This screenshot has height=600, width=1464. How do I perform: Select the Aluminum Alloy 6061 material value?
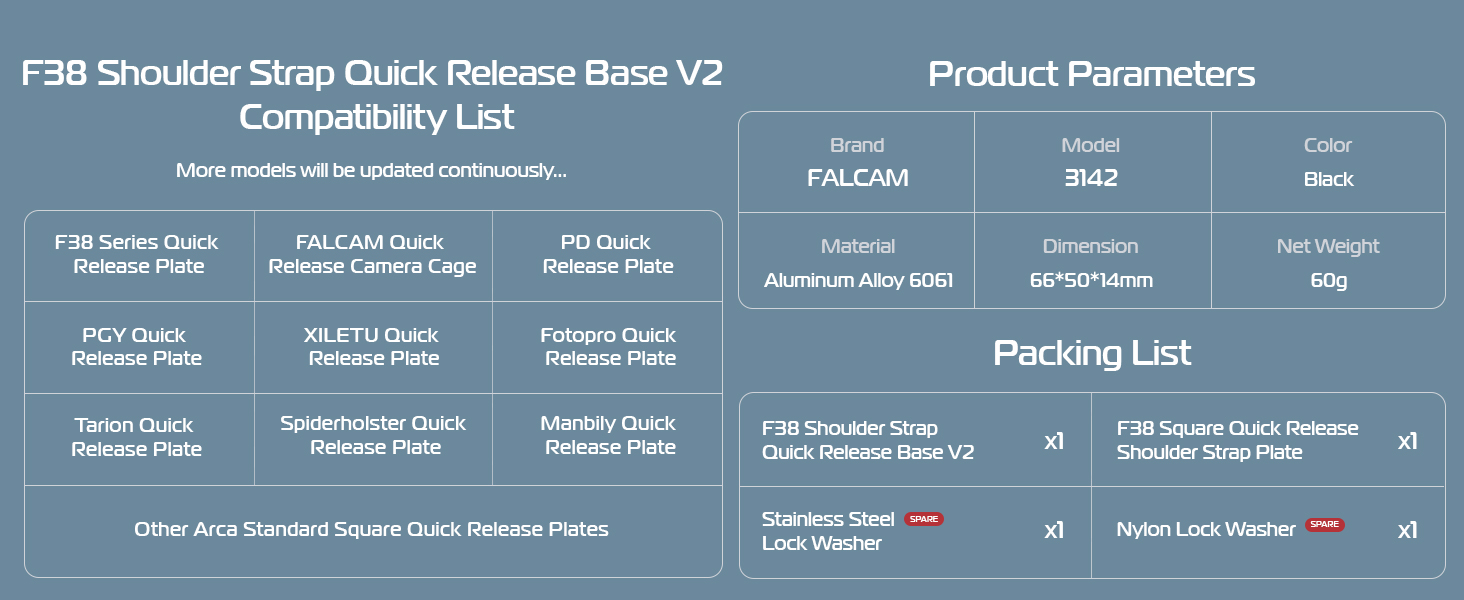pyautogui.click(x=858, y=280)
